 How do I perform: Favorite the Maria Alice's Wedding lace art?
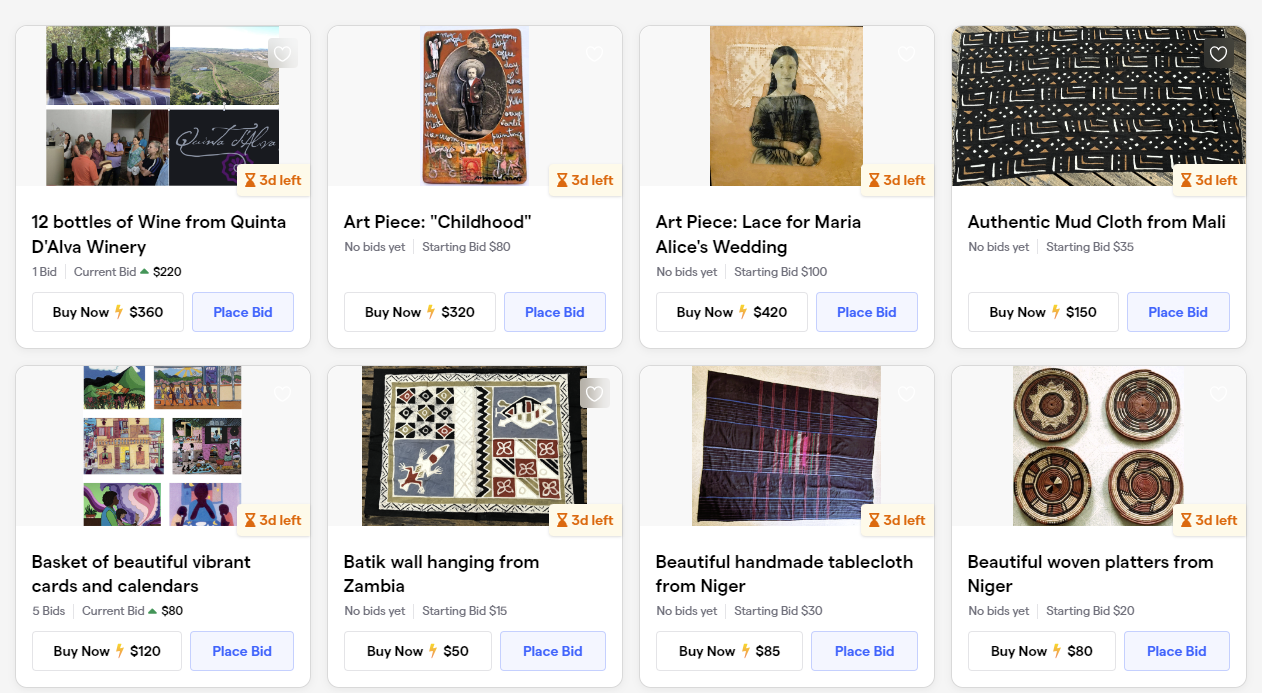coord(907,54)
